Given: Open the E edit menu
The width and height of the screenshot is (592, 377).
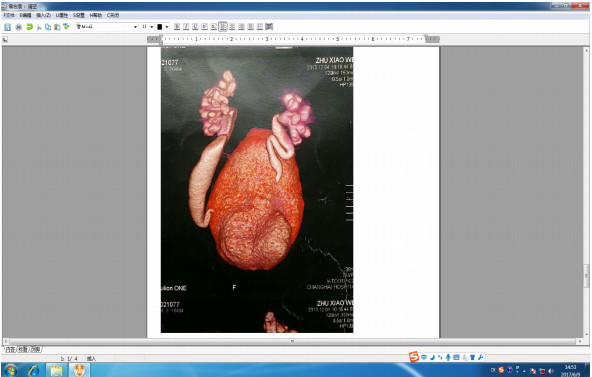Looking at the screenshot, I should click(x=25, y=15).
